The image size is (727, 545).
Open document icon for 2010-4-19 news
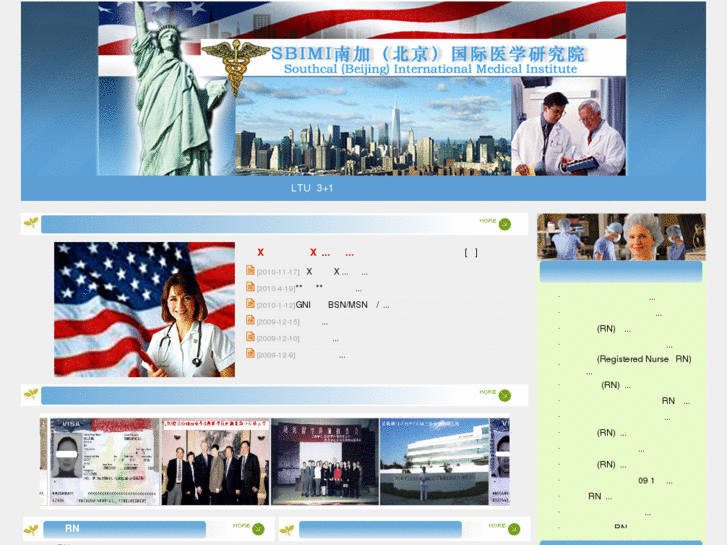[250, 287]
